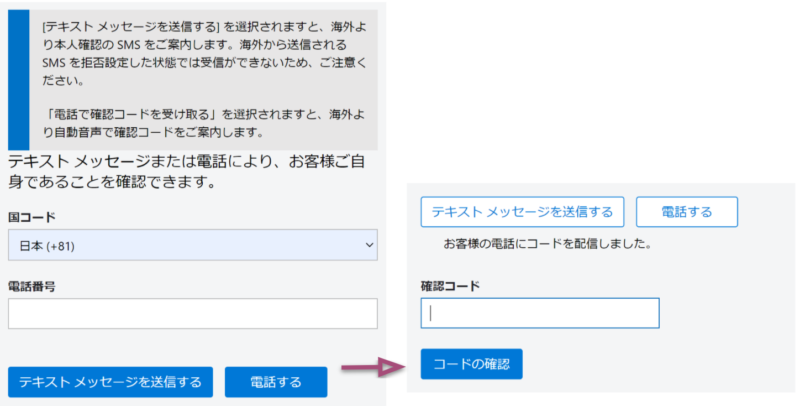This screenshot has width=800, height=406.
Task: Click the 確認コード field label
Action: click(x=450, y=286)
